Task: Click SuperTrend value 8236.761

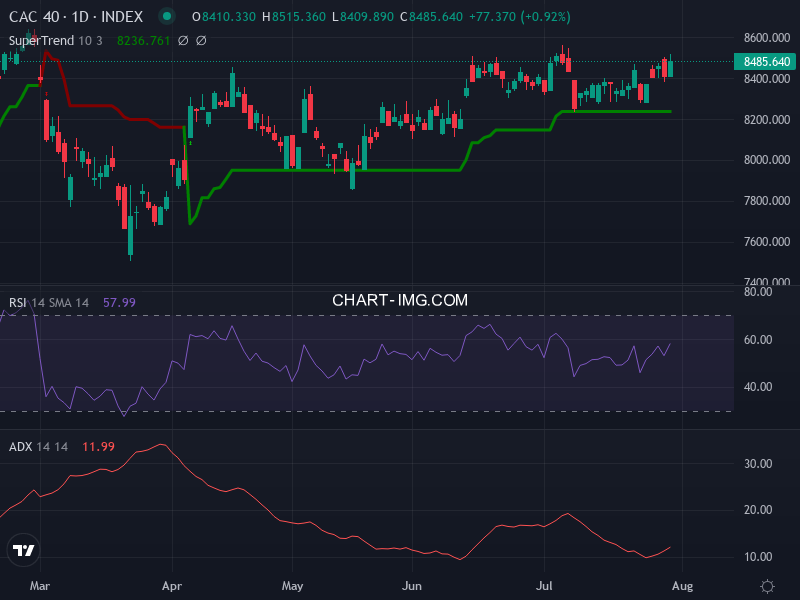Action: click(143, 40)
